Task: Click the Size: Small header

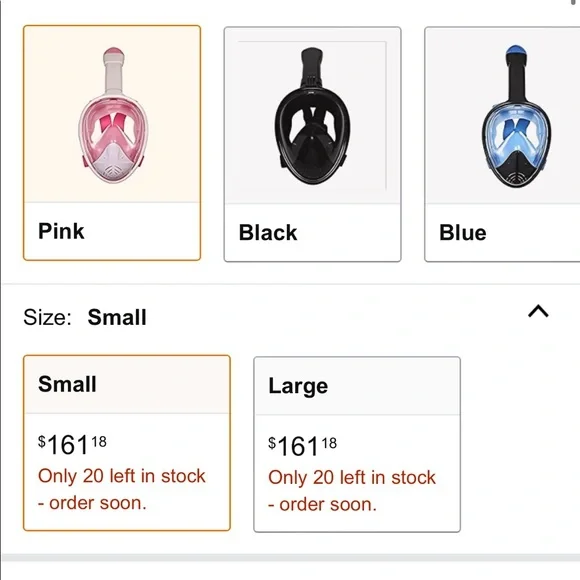Action: (85, 317)
